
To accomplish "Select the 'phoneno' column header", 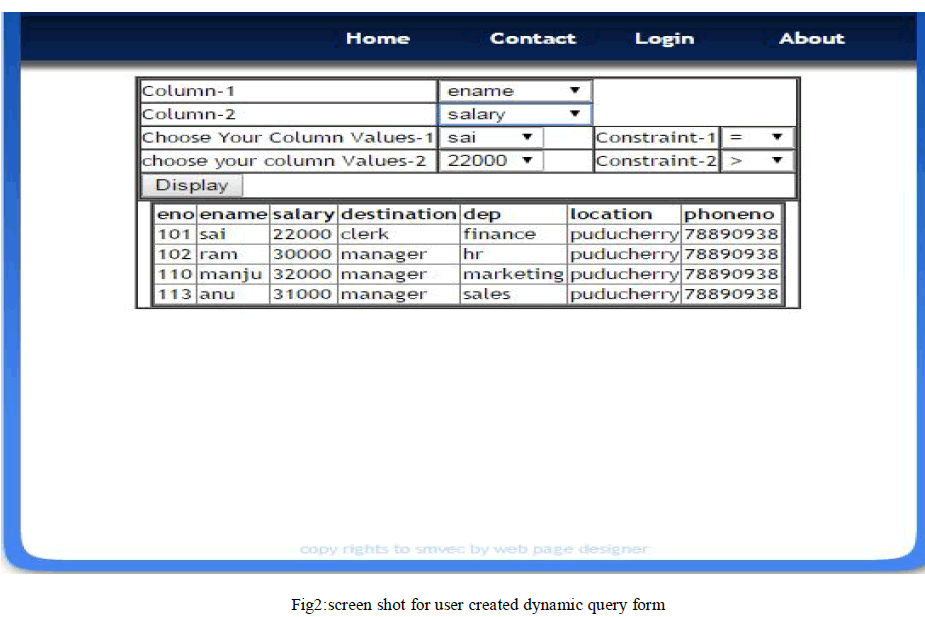I will click(x=729, y=214).
